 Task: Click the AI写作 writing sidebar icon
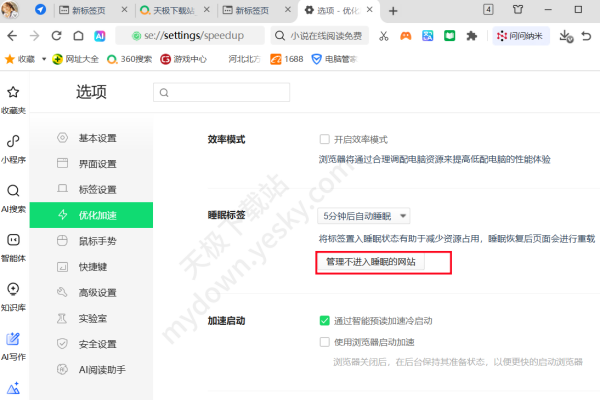(x=13, y=345)
